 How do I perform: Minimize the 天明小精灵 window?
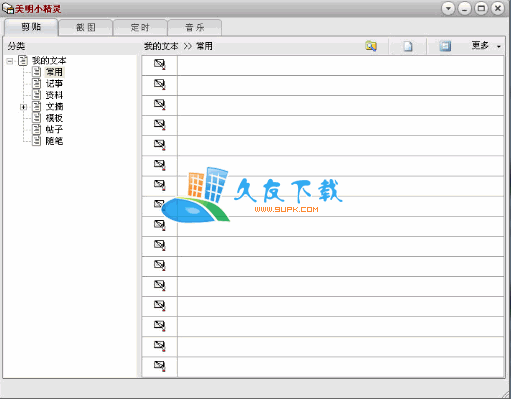tap(464, 8)
